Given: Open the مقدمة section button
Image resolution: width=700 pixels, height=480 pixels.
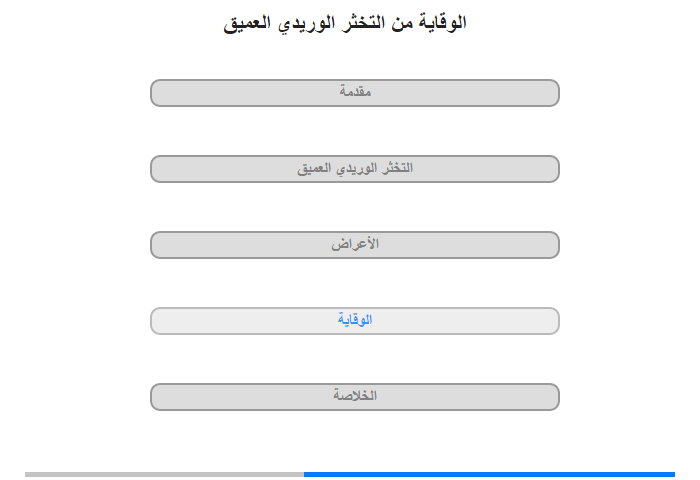Looking at the screenshot, I should tap(354, 93).
